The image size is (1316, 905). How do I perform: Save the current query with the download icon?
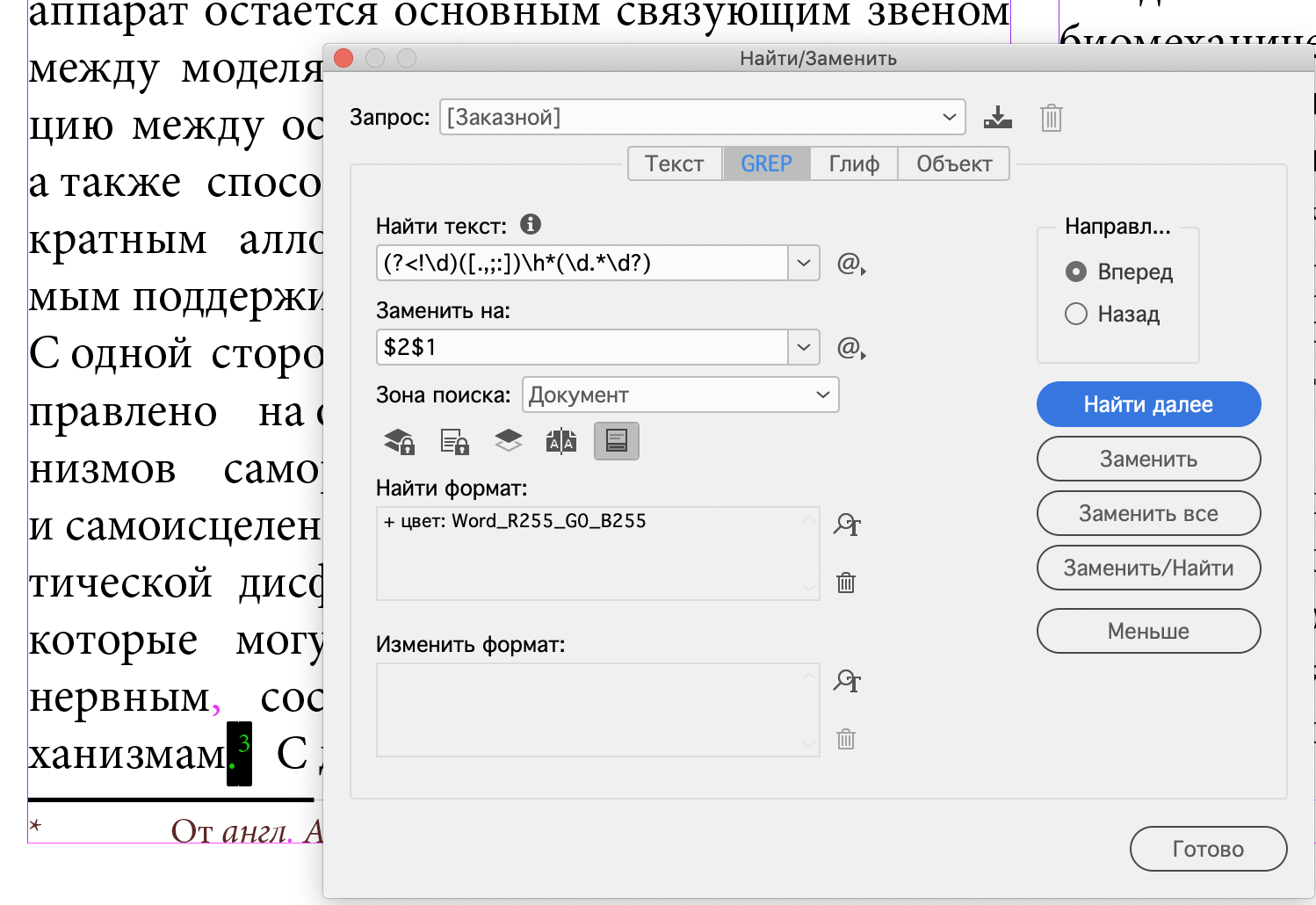pos(997,118)
